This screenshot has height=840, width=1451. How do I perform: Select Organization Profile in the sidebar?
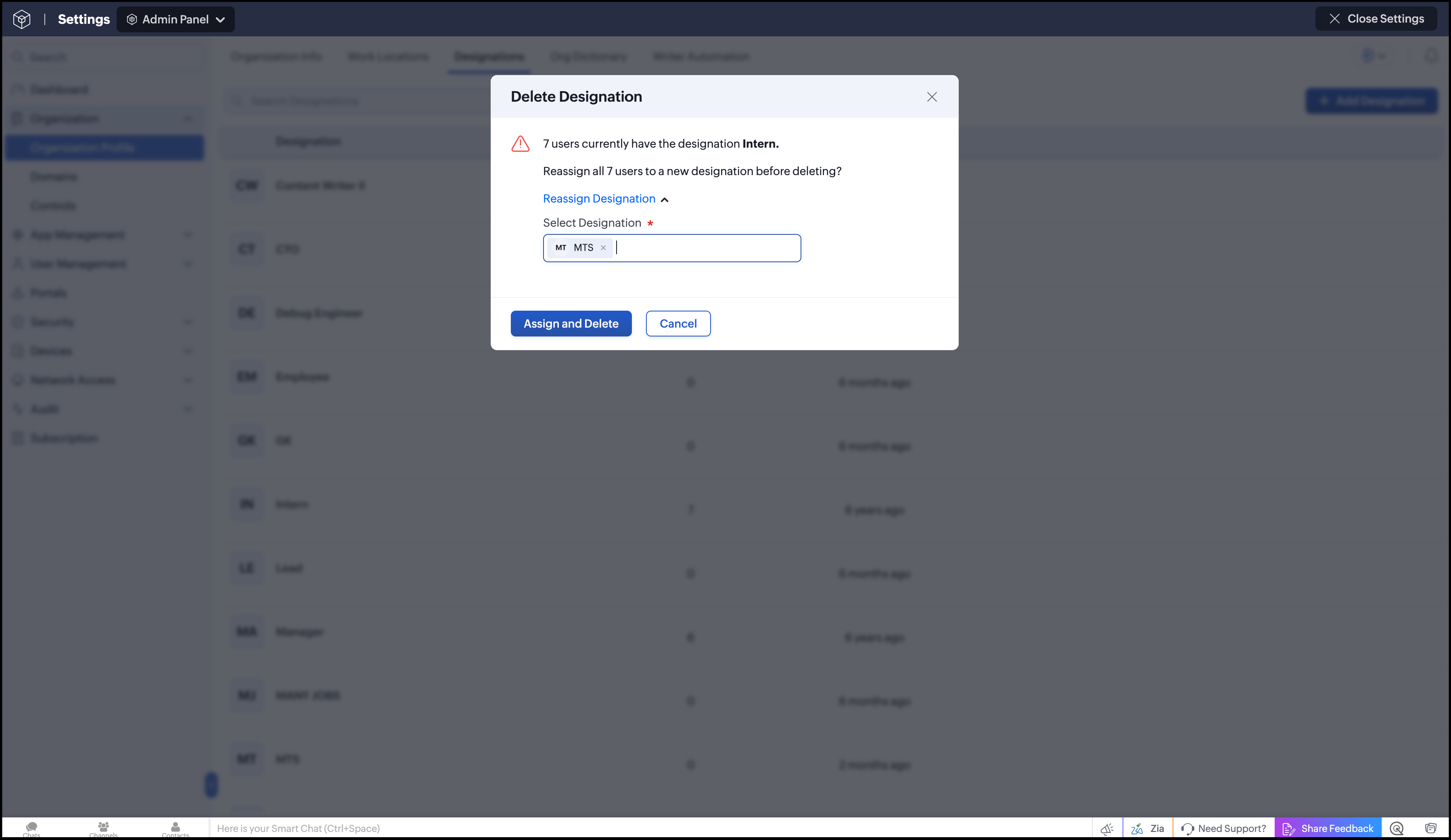pos(104,147)
